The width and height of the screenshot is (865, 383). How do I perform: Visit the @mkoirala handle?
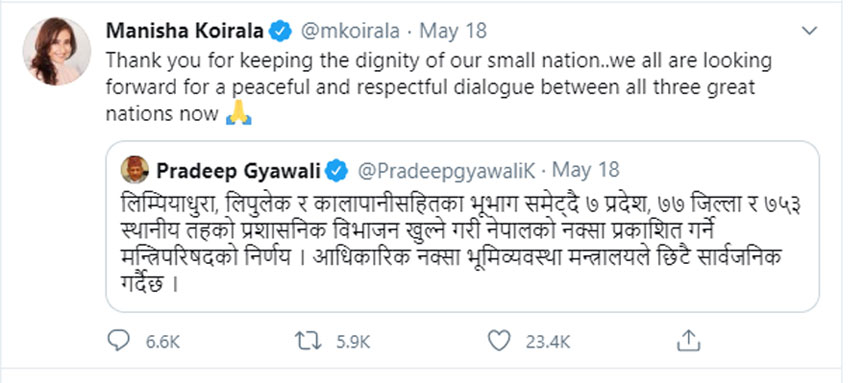click(350, 31)
